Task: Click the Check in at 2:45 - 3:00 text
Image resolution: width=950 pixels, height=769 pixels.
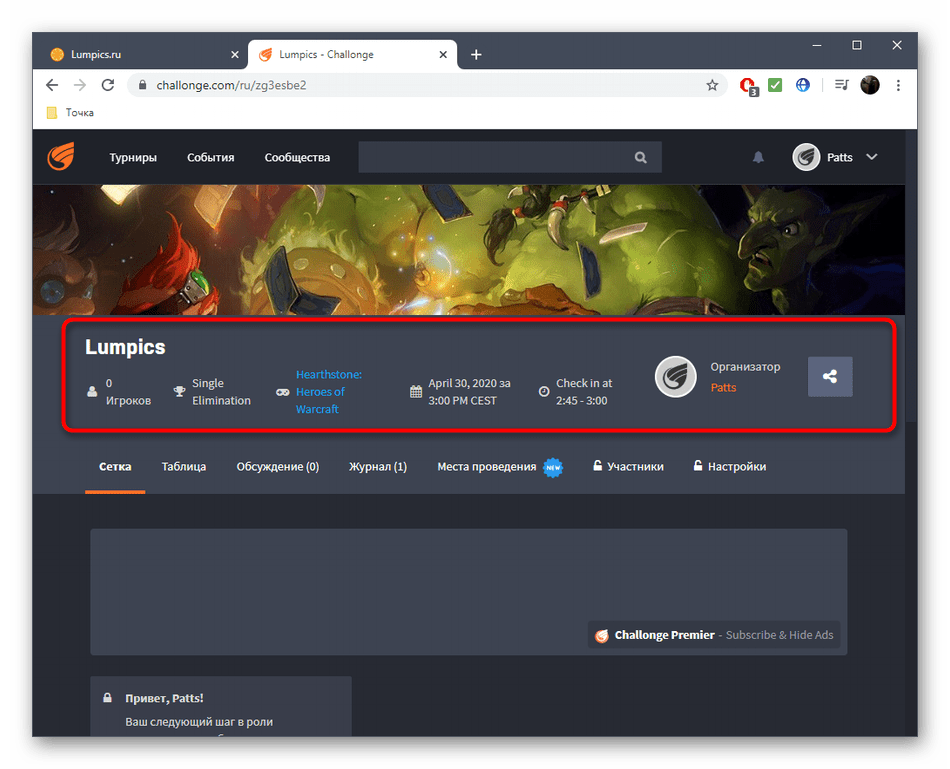Action: (584, 392)
